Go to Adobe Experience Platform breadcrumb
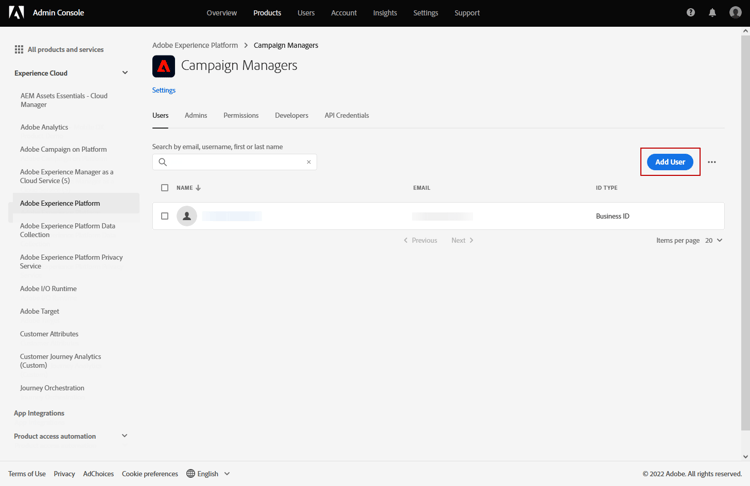750x486 pixels. pos(195,45)
